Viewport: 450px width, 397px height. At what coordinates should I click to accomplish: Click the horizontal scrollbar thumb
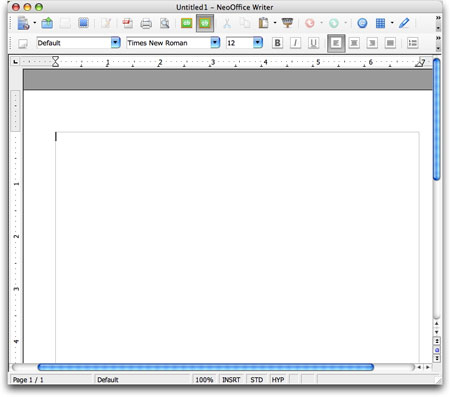point(206,367)
